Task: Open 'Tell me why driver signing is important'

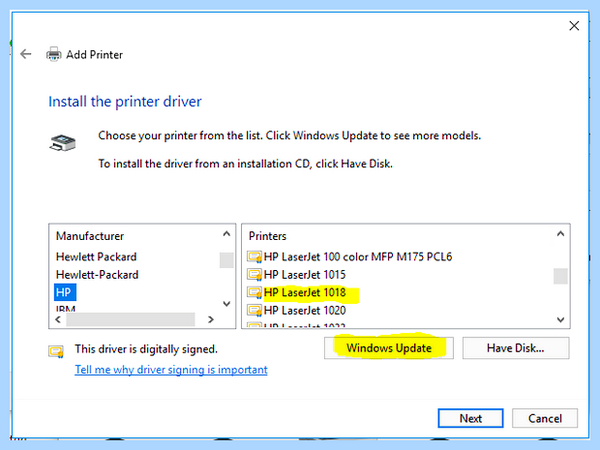Action: tap(171, 370)
